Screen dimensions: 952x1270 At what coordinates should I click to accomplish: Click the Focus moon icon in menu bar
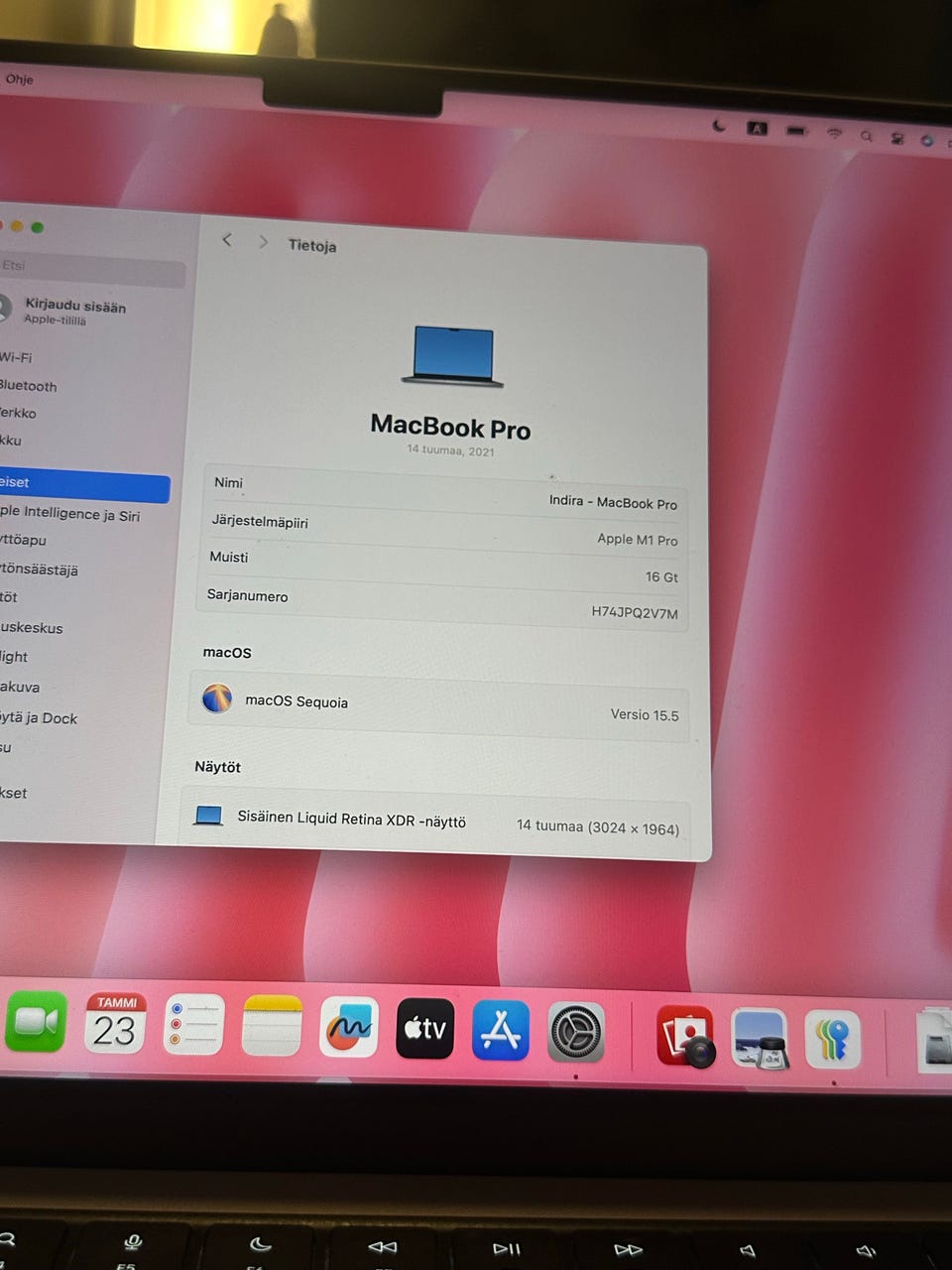click(x=720, y=126)
